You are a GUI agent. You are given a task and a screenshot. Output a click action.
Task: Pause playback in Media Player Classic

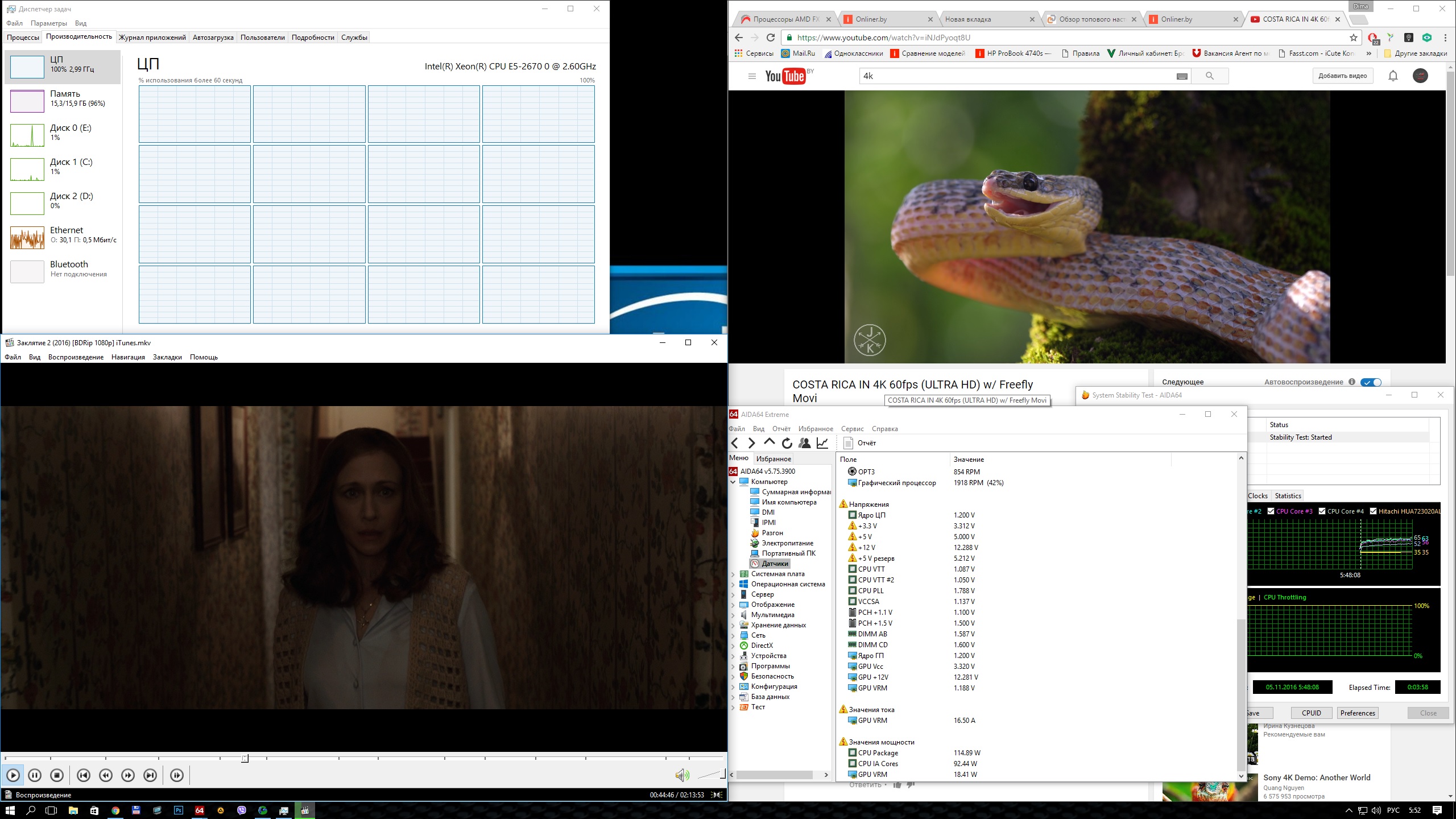pos(34,775)
